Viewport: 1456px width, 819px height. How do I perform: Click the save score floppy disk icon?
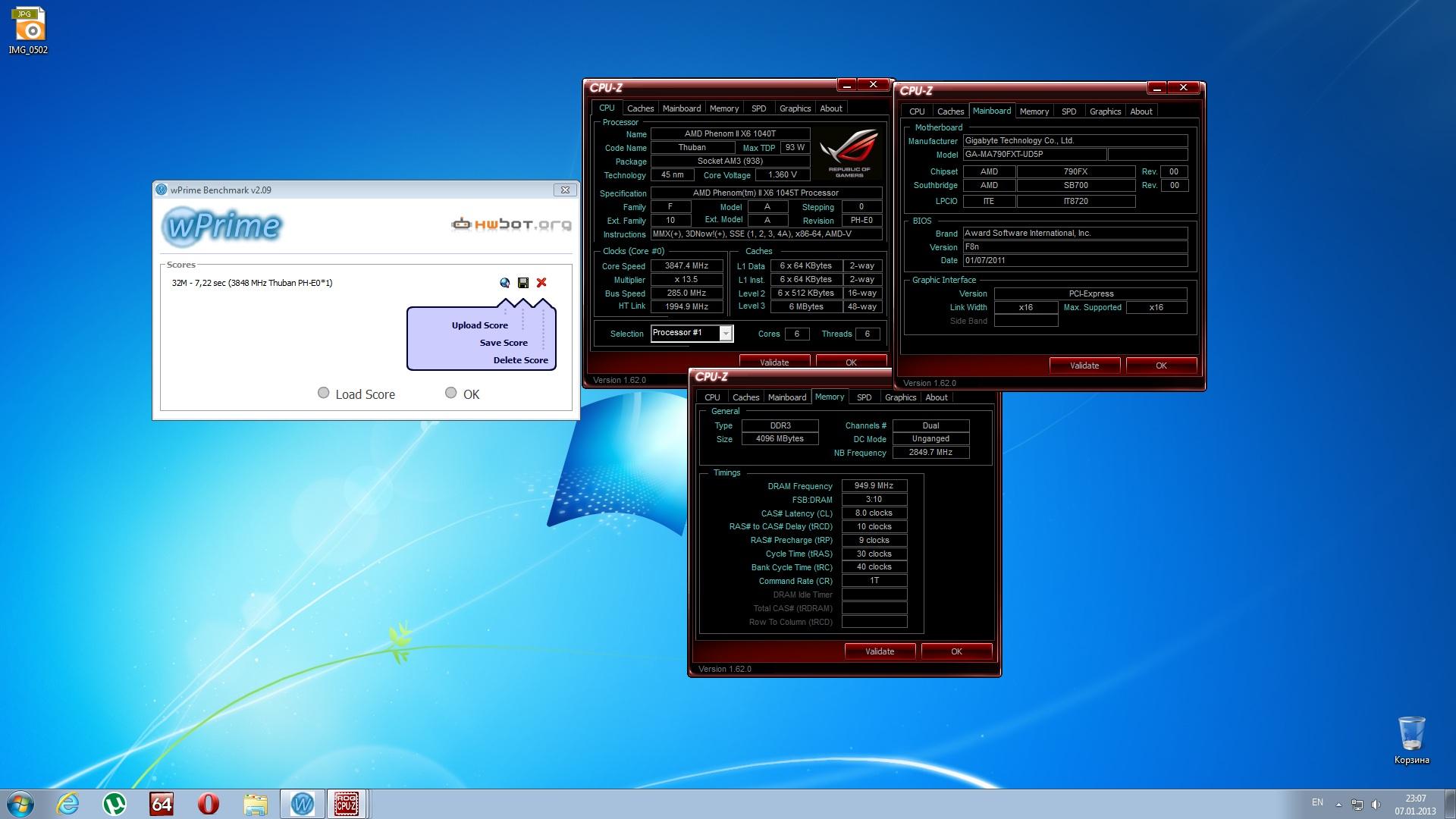click(x=523, y=283)
